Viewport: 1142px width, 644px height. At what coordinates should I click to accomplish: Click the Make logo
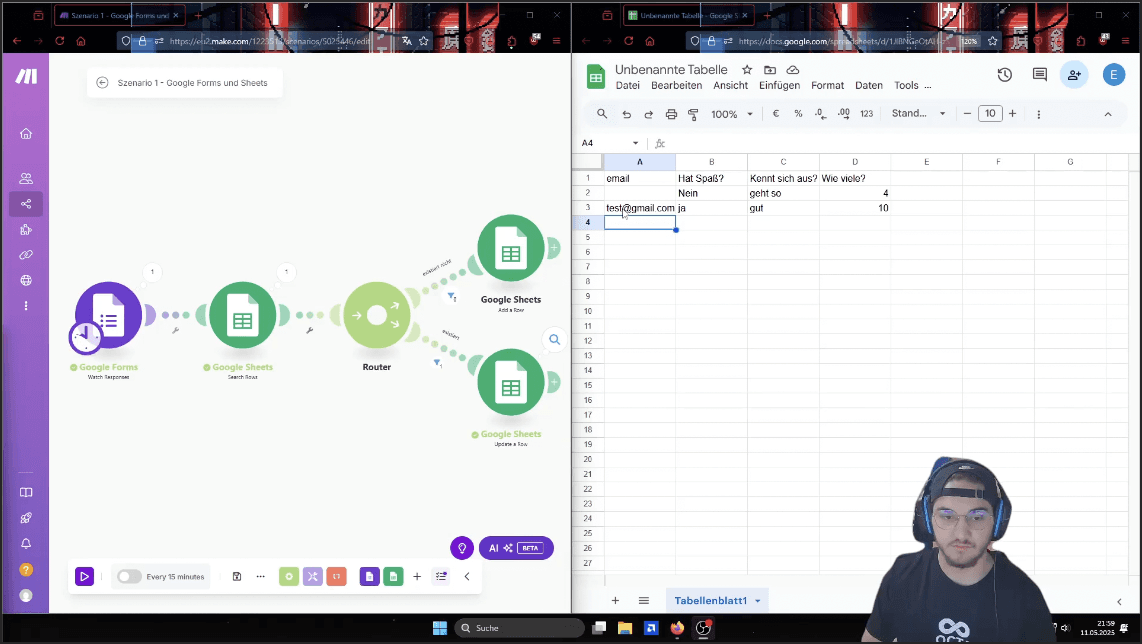pyautogui.click(x=26, y=76)
